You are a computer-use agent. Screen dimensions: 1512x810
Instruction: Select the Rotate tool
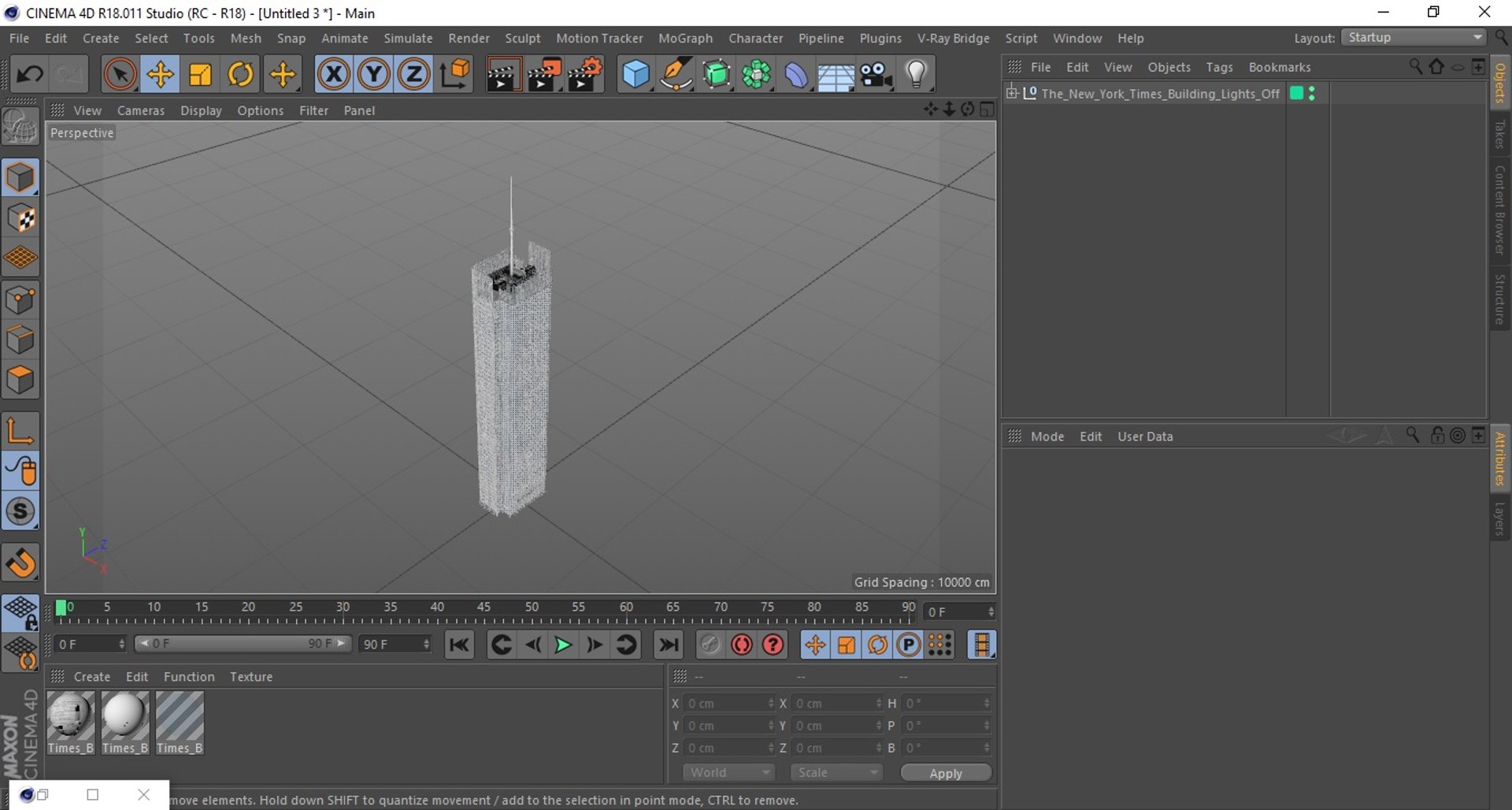pos(241,75)
